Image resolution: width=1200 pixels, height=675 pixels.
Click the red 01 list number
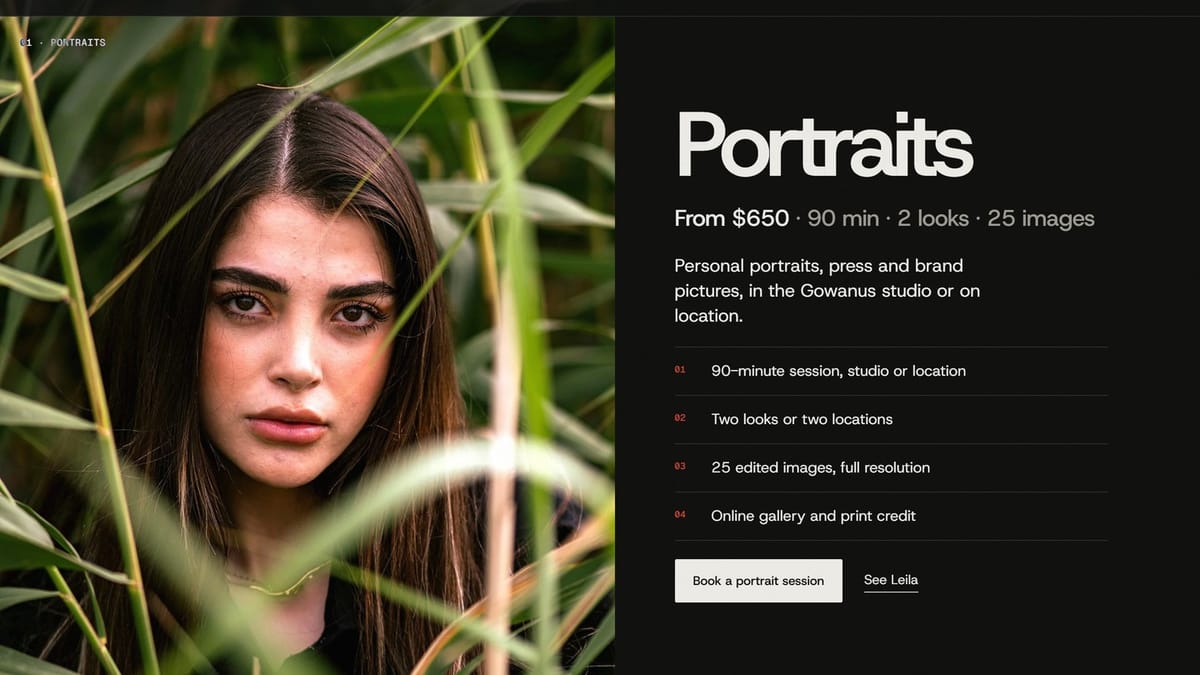tap(680, 370)
